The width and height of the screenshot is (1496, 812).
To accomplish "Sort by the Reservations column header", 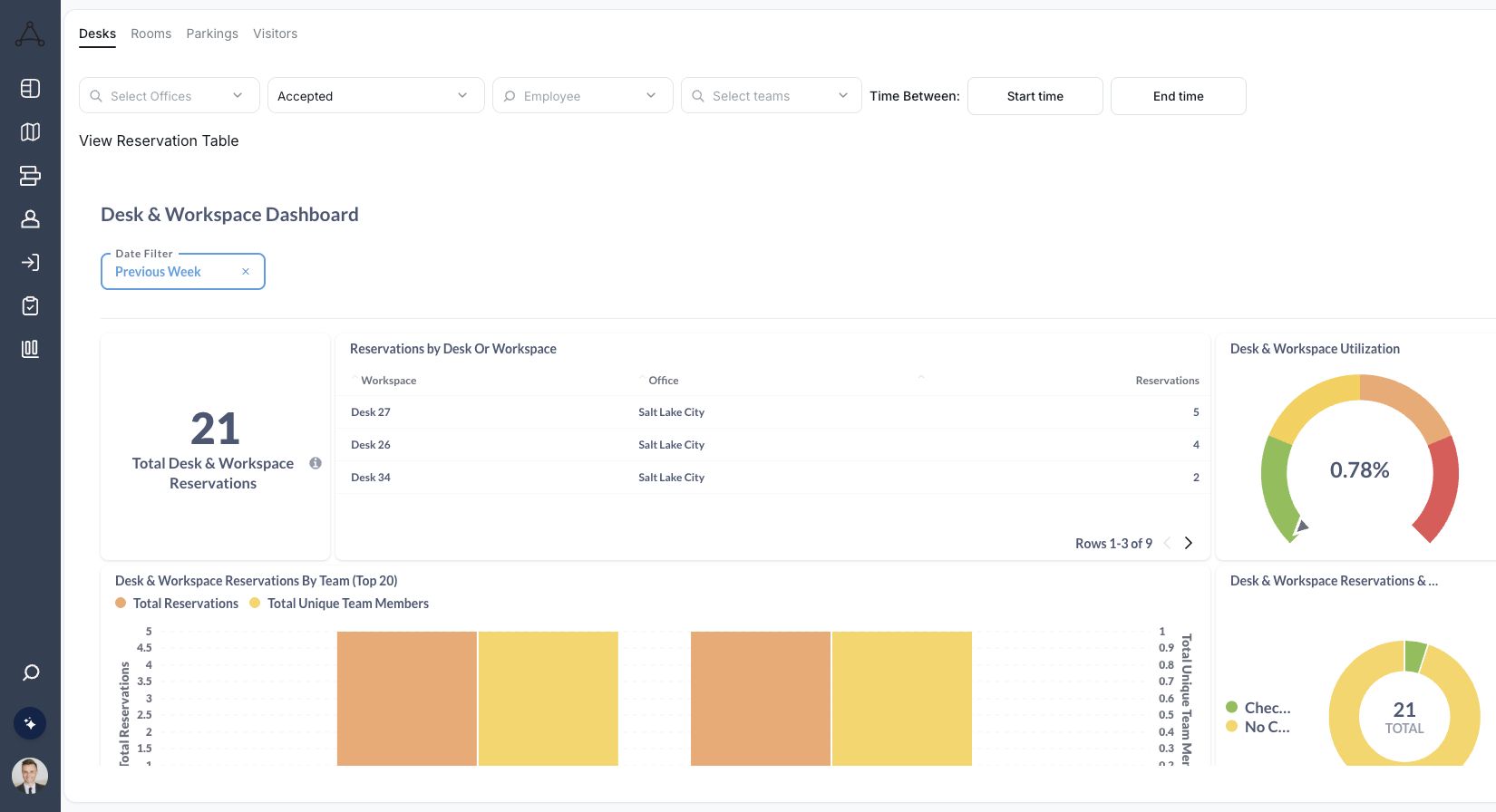I will click(x=1167, y=381).
